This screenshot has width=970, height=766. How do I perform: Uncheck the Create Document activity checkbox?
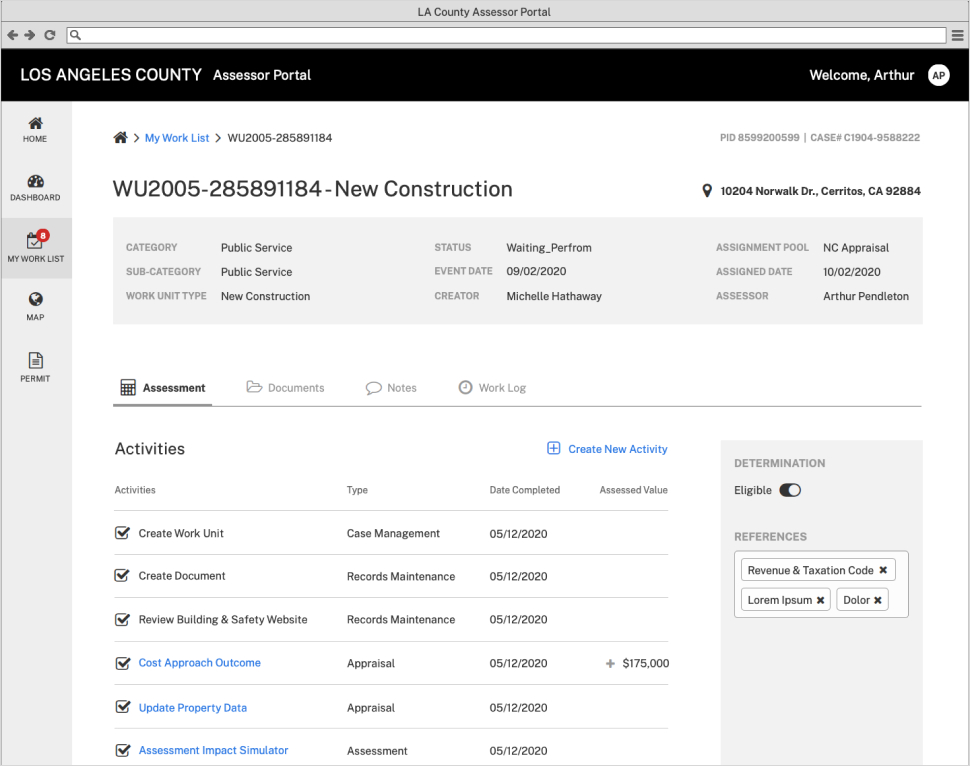(x=123, y=576)
